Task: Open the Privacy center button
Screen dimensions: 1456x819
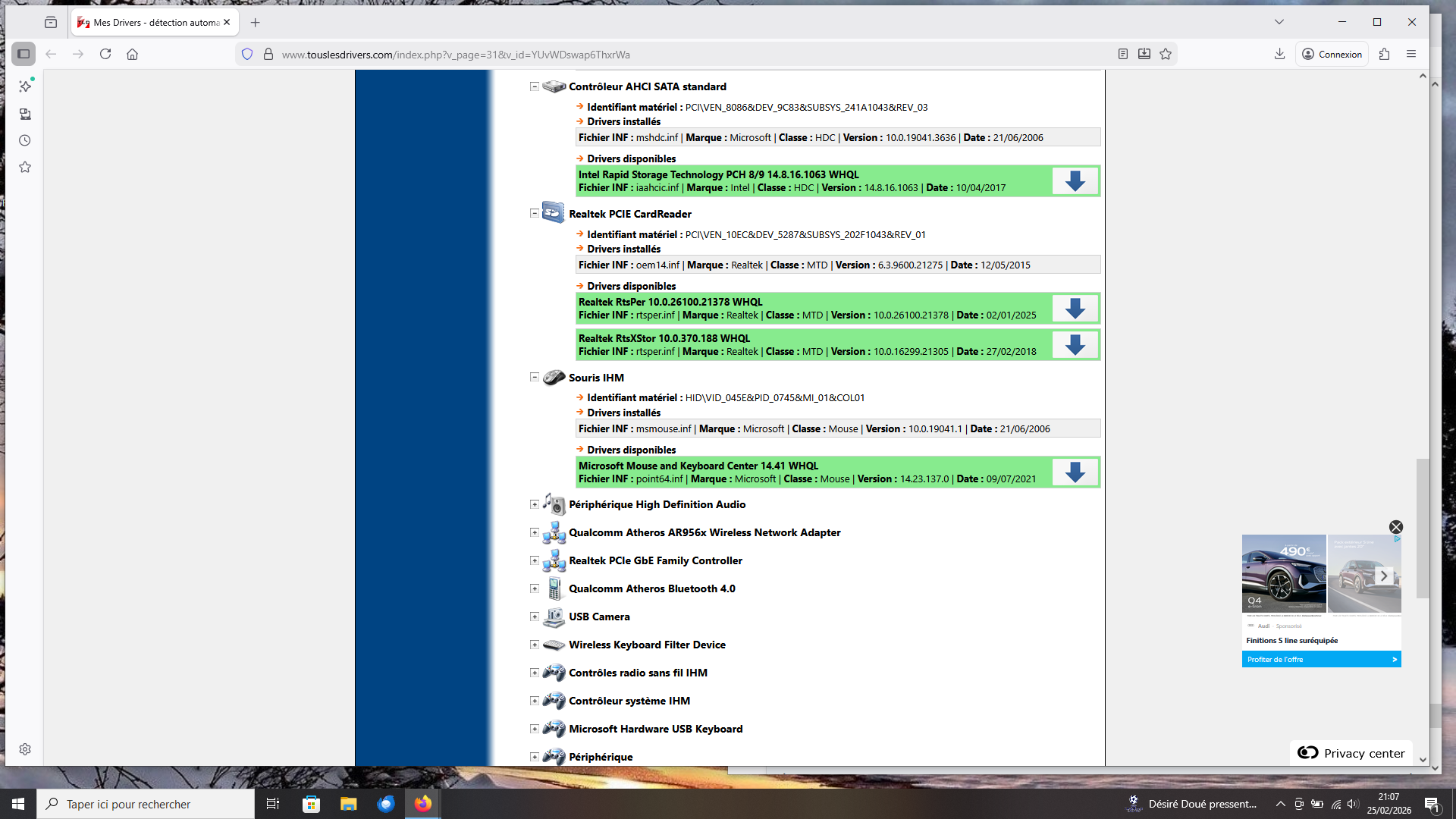Action: click(x=1351, y=753)
